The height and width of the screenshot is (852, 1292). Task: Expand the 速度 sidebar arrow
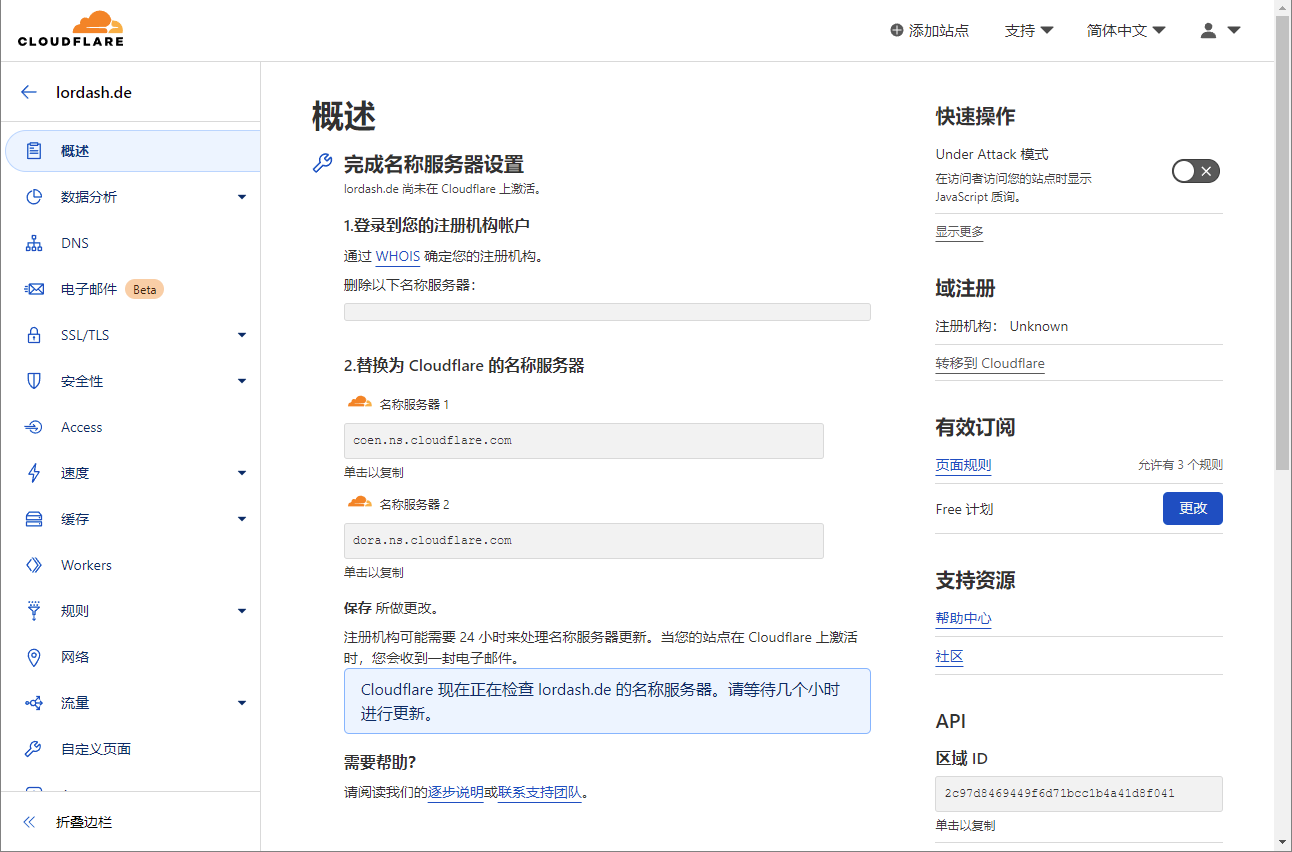(242, 473)
